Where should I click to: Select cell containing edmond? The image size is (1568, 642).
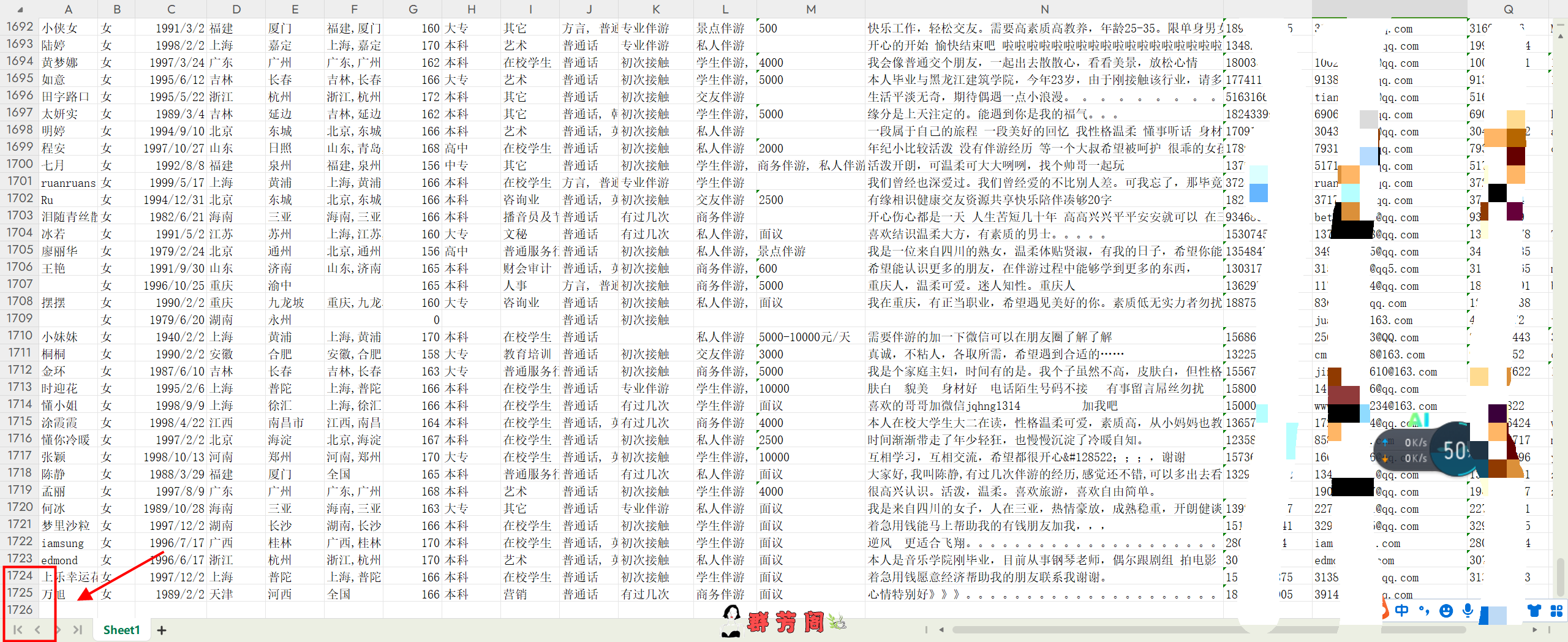(x=69, y=560)
